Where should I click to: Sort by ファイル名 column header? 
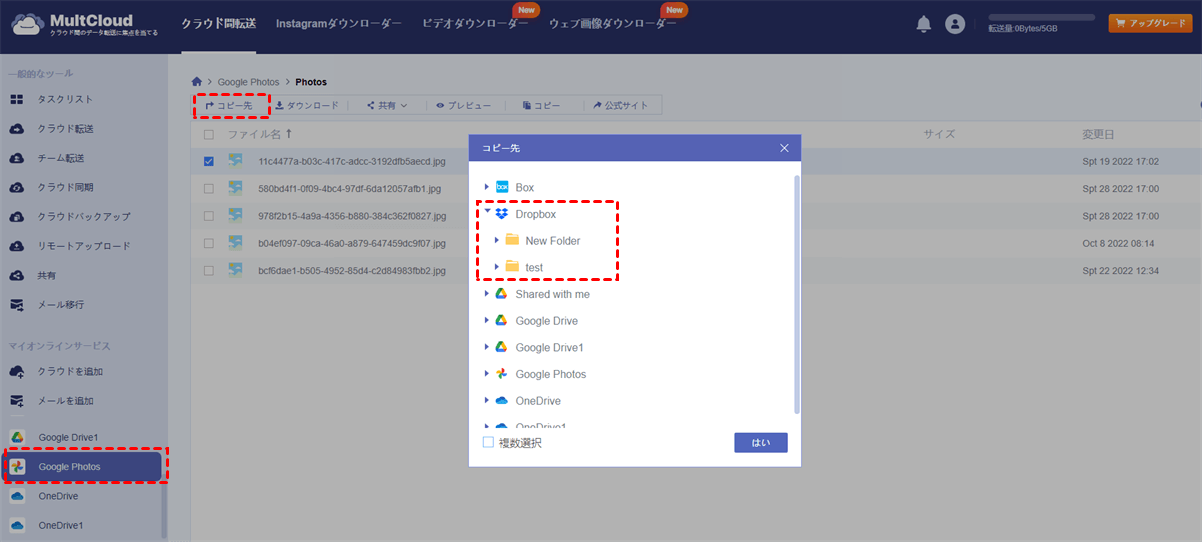pos(260,134)
